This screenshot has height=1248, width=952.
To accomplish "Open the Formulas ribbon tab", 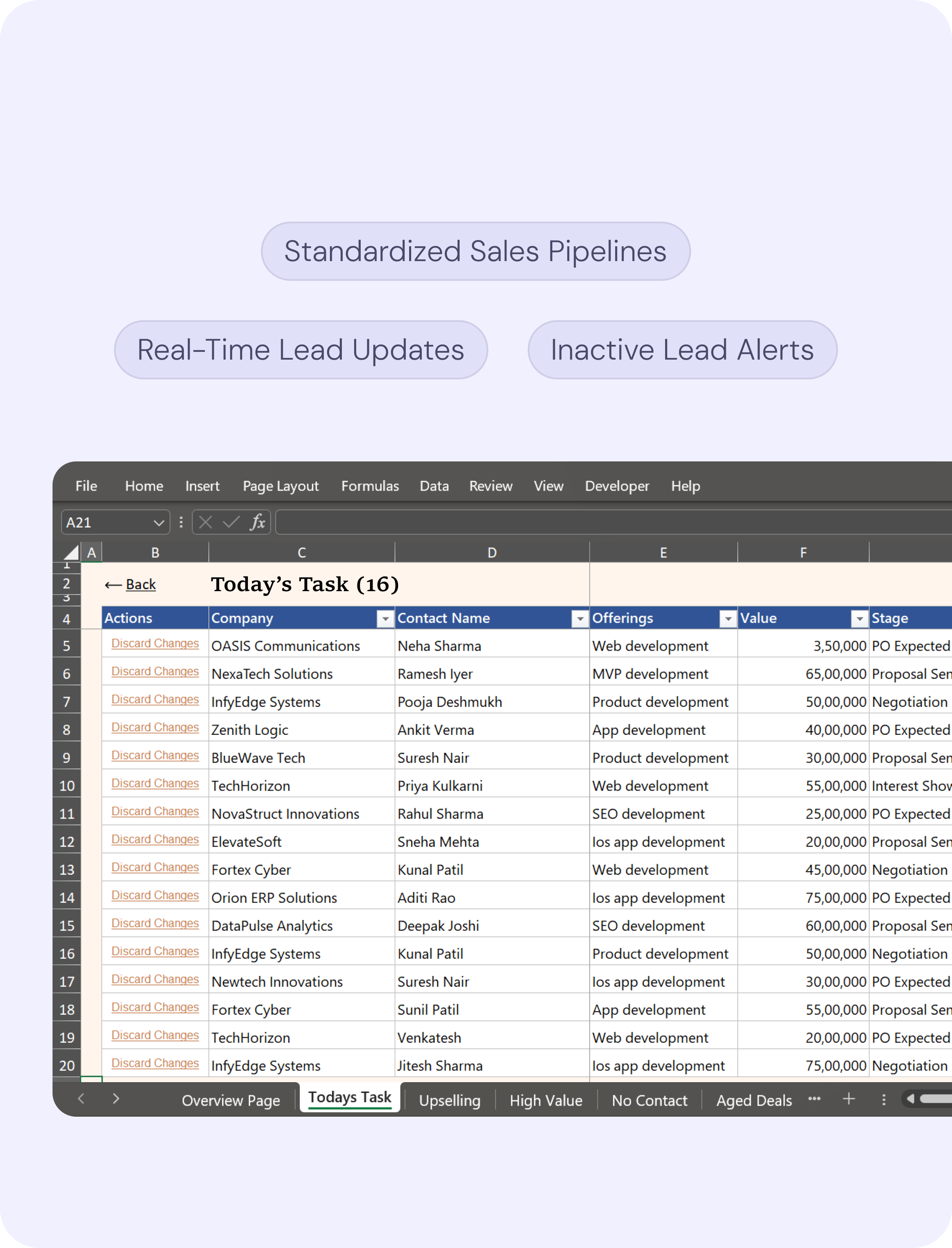I will (x=369, y=486).
